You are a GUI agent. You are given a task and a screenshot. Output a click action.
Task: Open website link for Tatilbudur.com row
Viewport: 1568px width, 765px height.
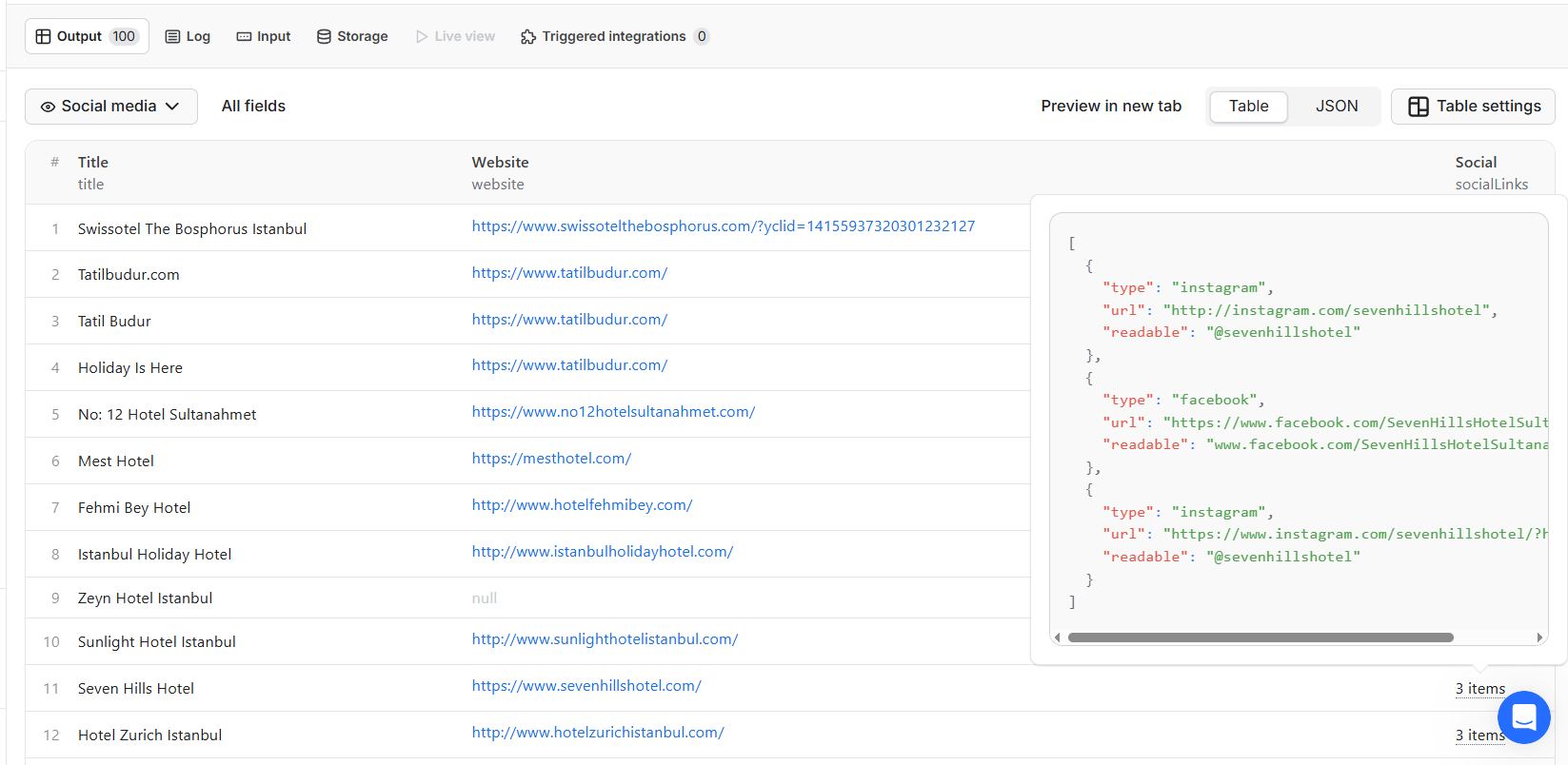pos(569,273)
